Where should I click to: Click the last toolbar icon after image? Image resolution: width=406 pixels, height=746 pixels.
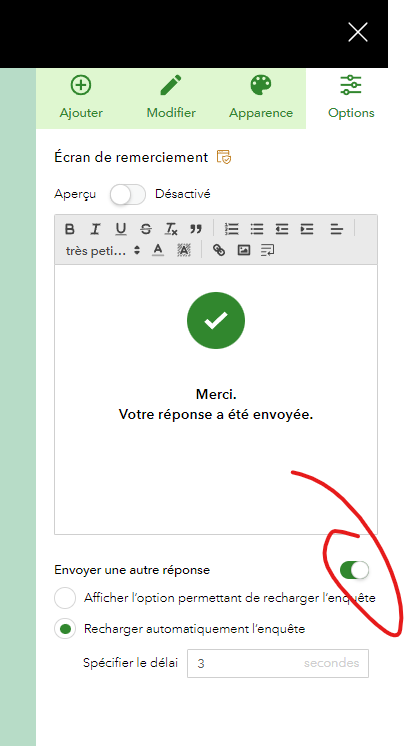pyautogui.click(x=268, y=250)
